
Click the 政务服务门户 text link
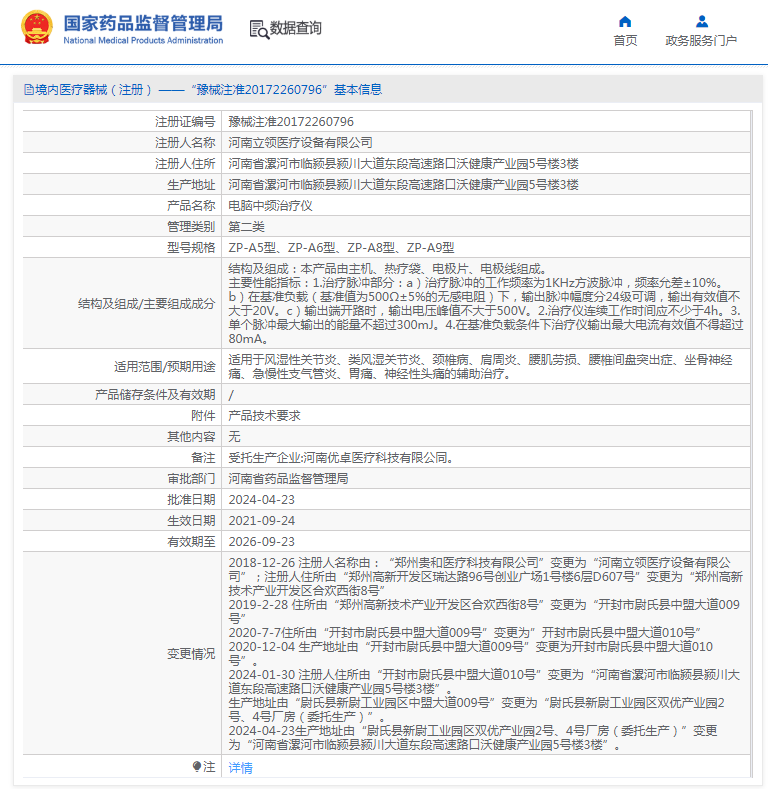click(701, 40)
